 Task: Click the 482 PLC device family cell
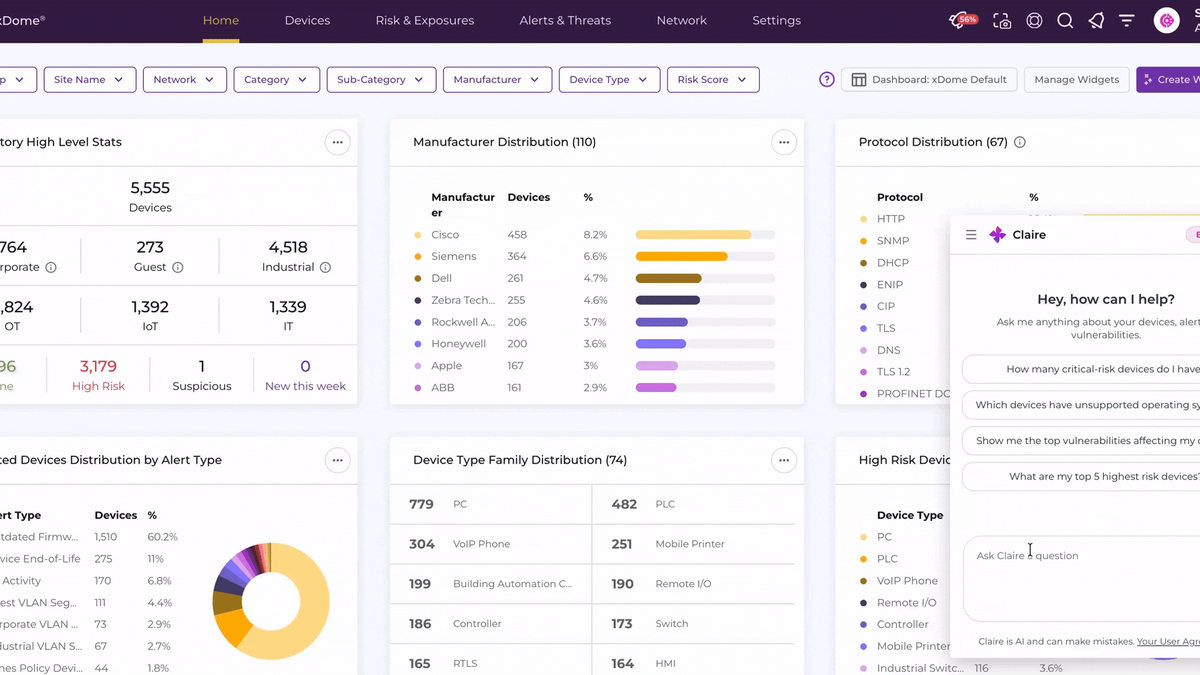point(695,504)
